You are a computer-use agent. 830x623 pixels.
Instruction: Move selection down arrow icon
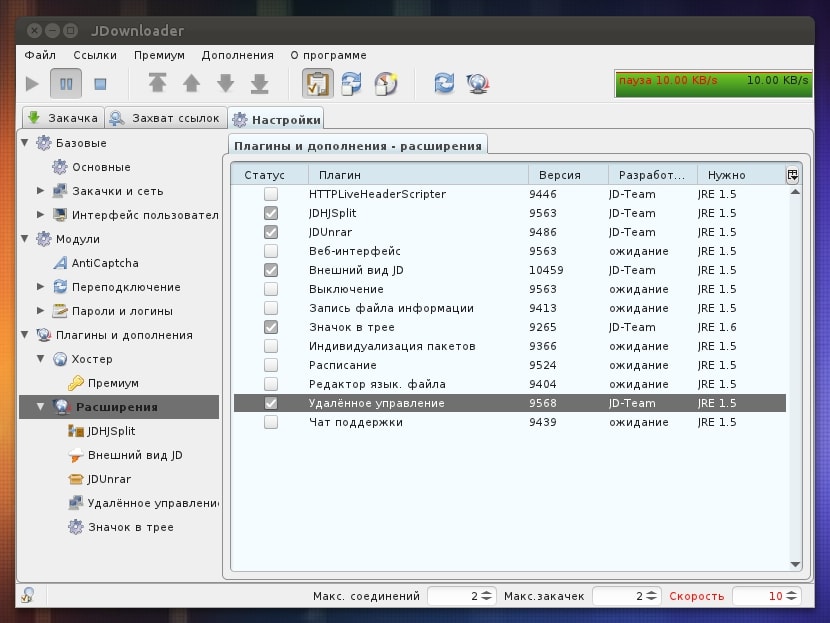pos(225,84)
